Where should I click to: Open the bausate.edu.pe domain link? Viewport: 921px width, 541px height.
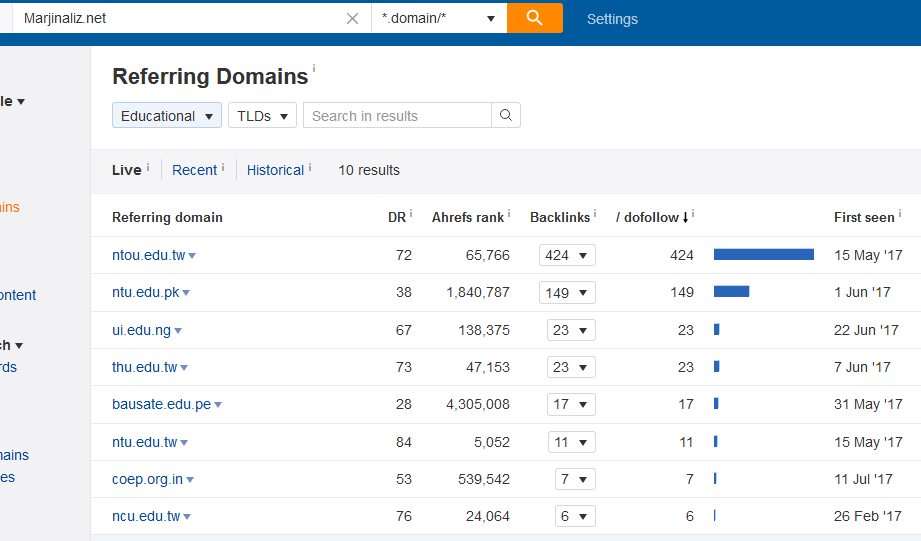(x=162, y=404)
